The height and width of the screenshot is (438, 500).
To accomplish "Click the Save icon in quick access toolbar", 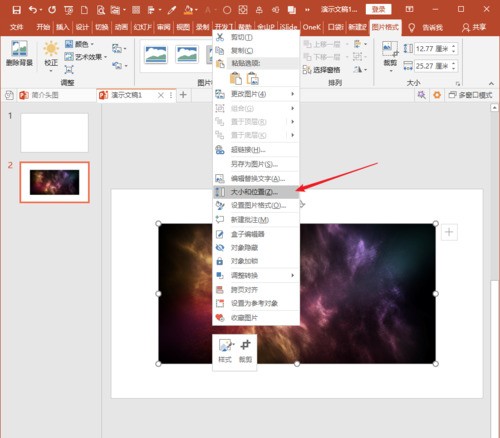I will pos(16,10).
